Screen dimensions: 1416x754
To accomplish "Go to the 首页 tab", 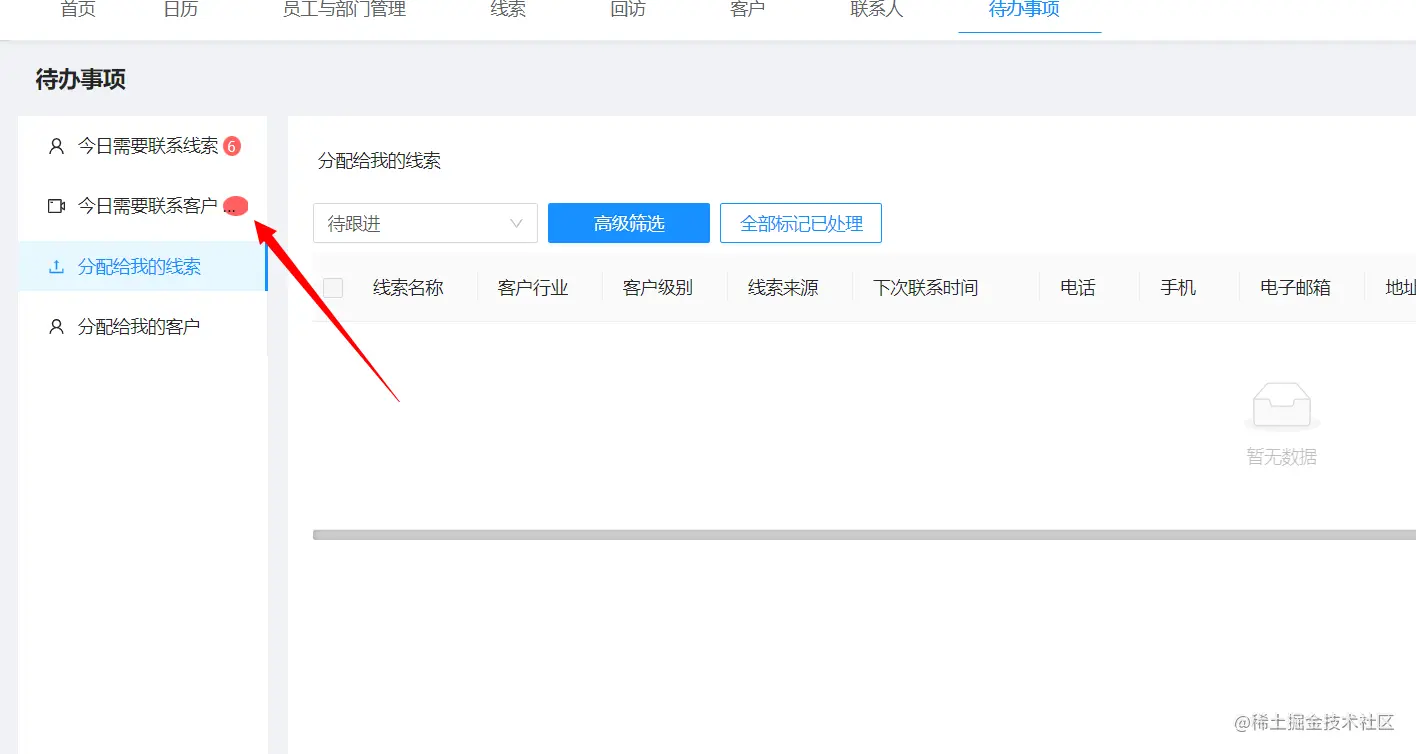I will 78,10.
